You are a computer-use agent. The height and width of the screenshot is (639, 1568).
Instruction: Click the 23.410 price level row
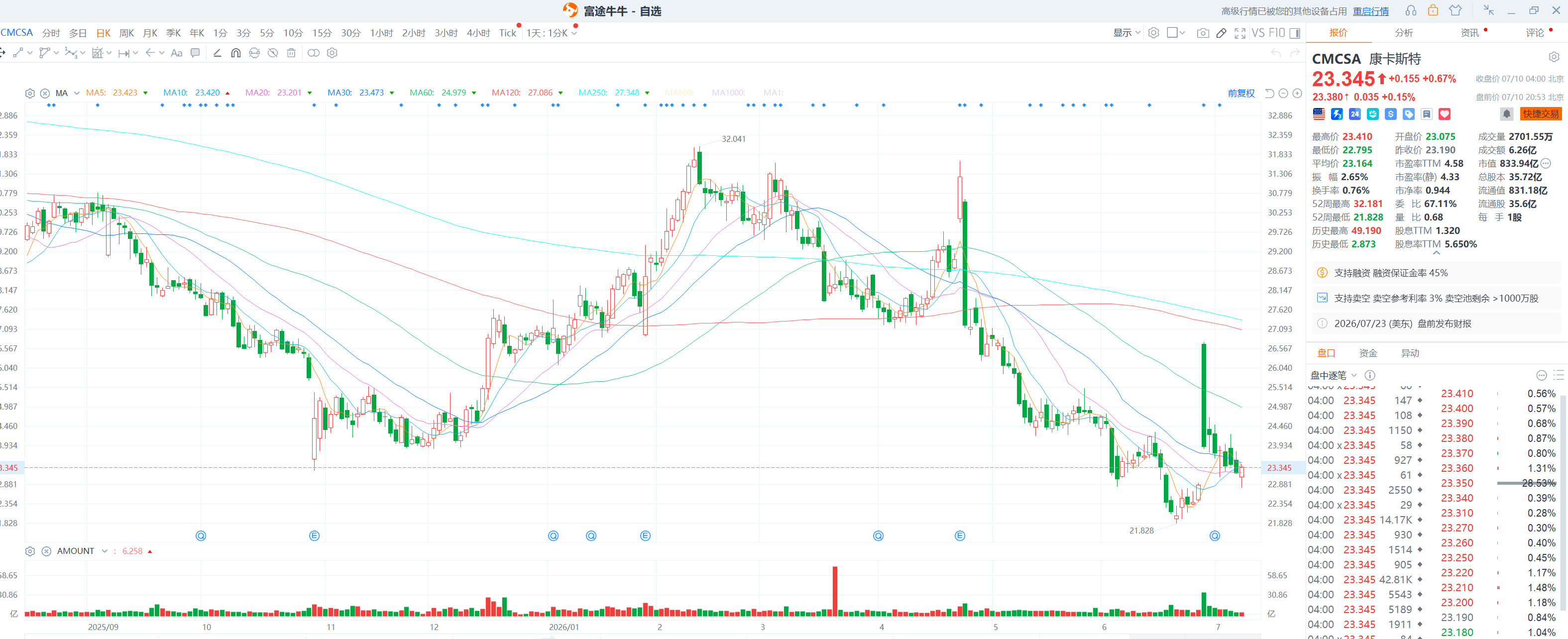click(x=1498, y=394)
